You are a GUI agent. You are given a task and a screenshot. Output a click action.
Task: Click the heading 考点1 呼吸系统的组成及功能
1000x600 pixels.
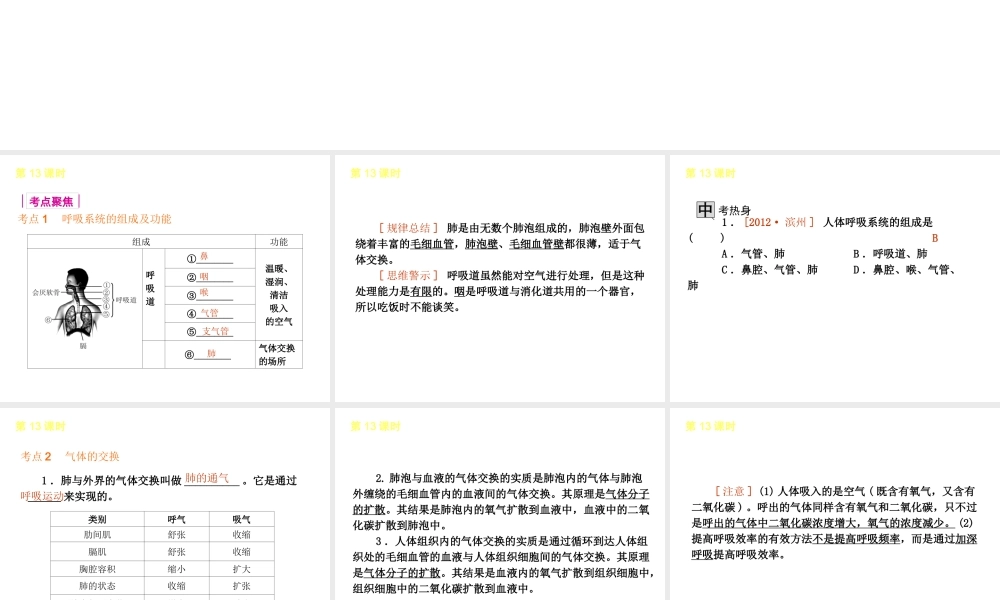pyautogui.click(x=94, y=219)
